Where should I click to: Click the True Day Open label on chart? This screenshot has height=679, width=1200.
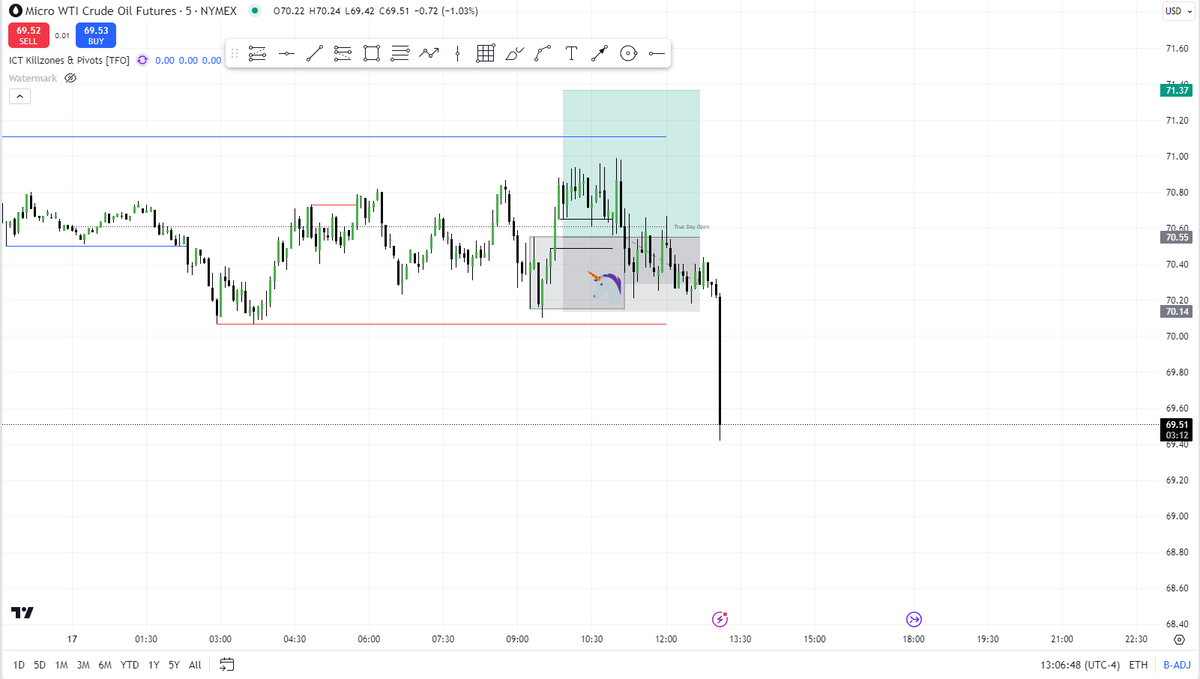point(691,227)
